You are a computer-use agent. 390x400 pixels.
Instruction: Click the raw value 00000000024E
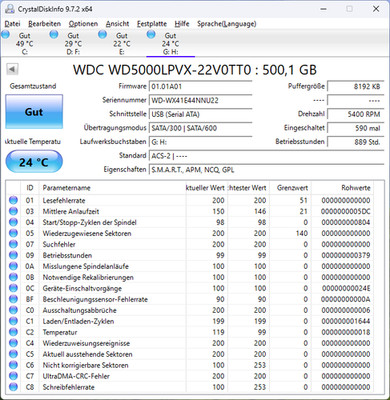click(x=346, y=288)
